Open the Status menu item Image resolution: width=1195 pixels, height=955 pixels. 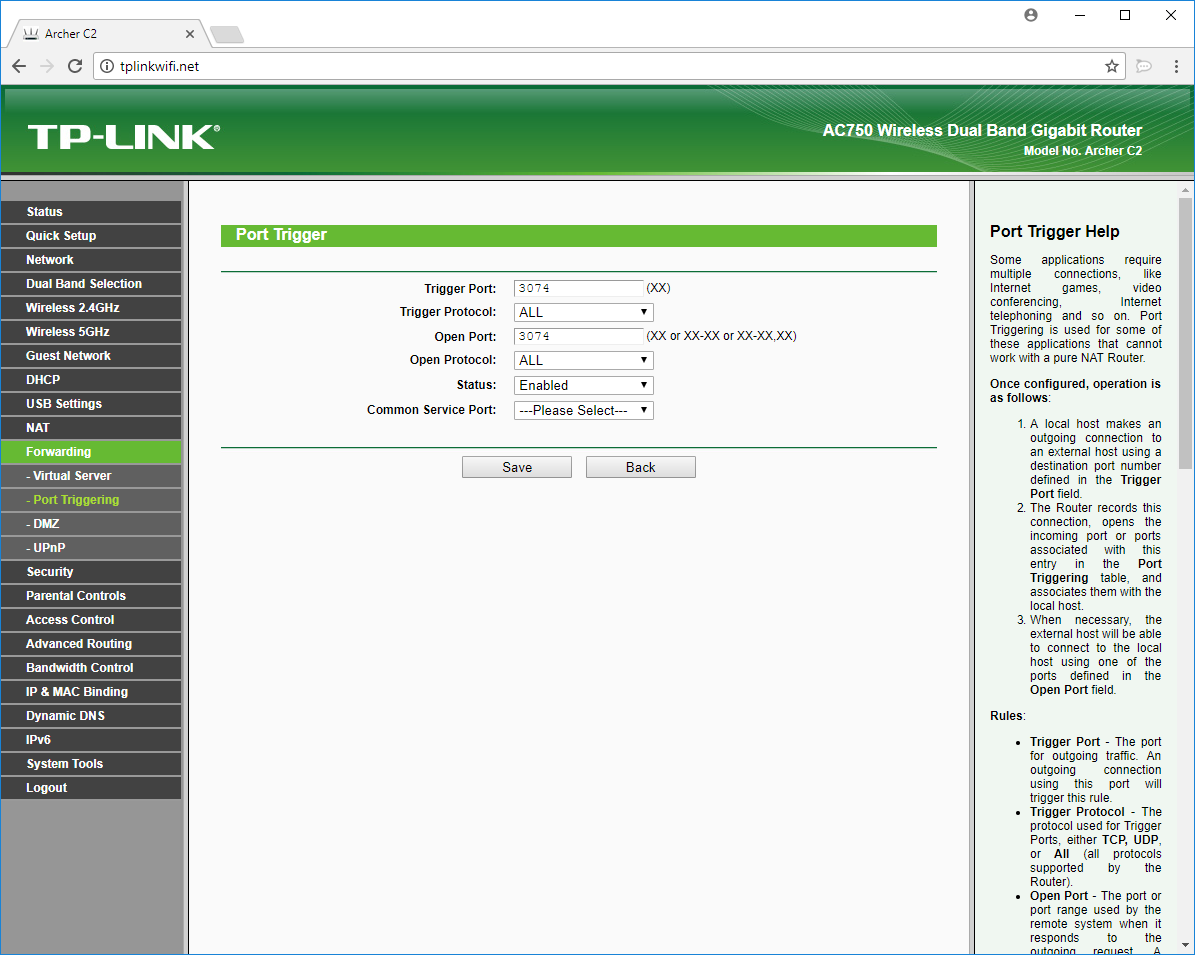coord(91,212)
